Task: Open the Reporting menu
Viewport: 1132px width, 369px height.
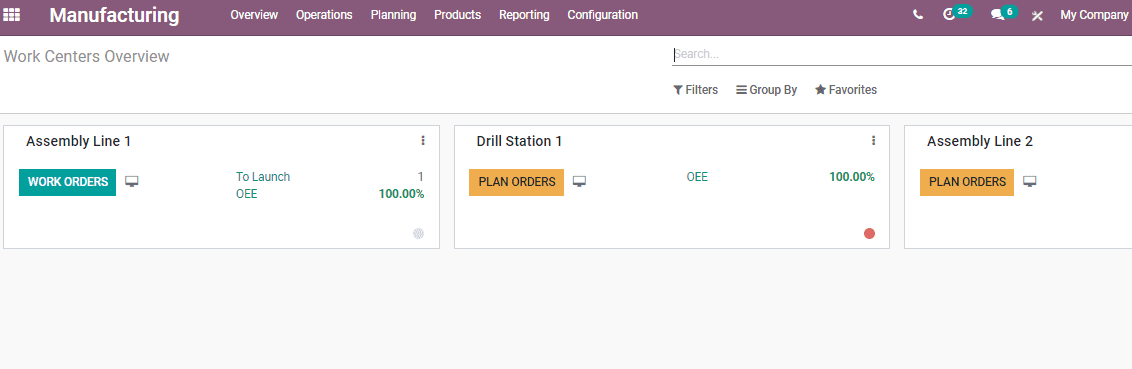Action: click(x=524, y=14)
